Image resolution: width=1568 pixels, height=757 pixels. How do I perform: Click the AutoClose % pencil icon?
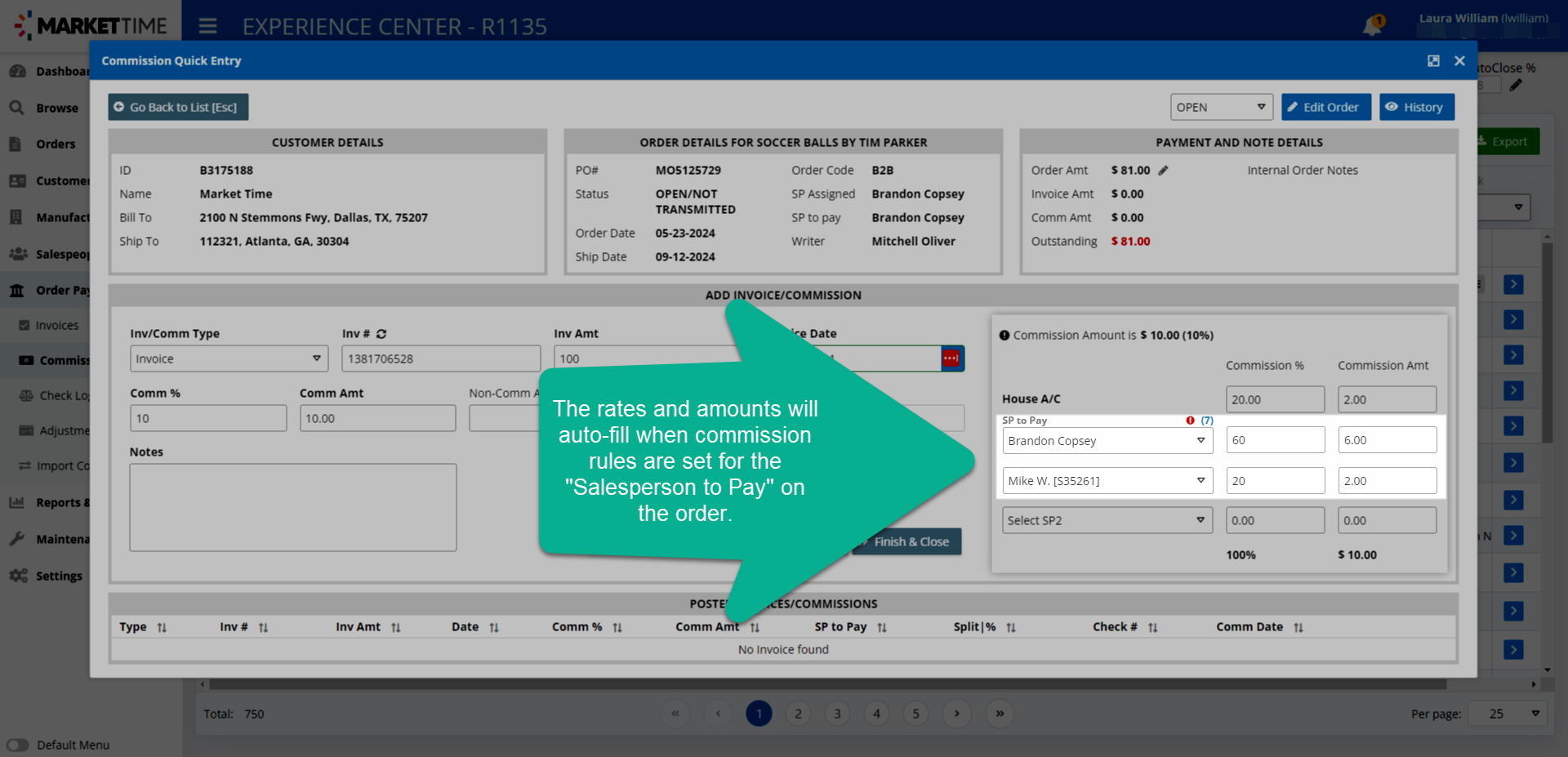(1516, 85)
